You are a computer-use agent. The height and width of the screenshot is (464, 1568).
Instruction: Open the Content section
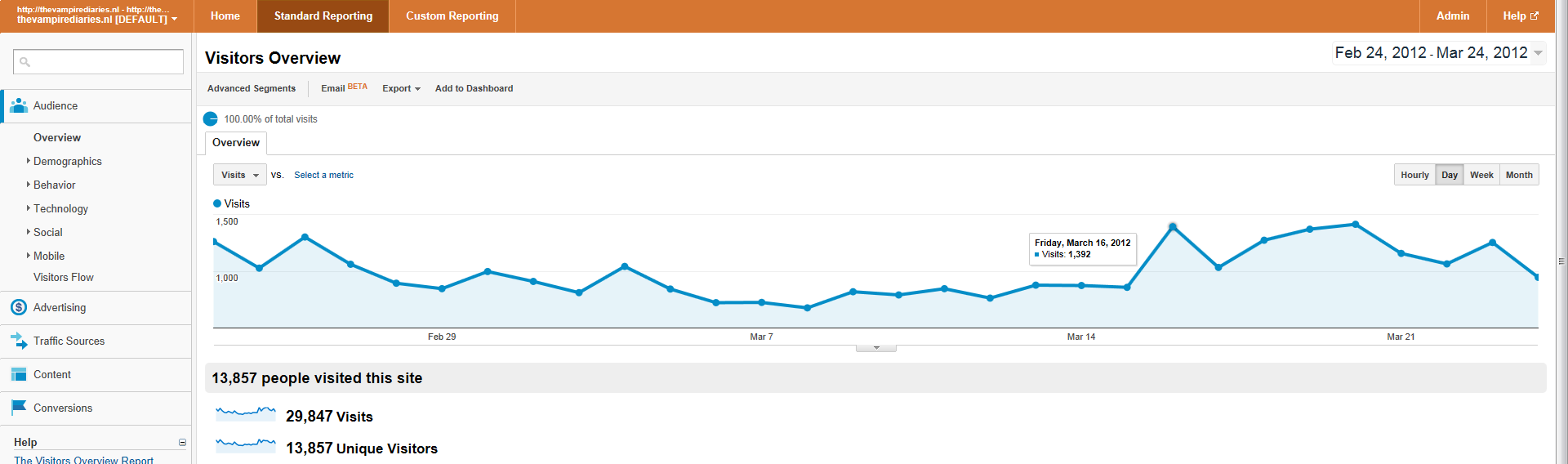click(96, 374)
